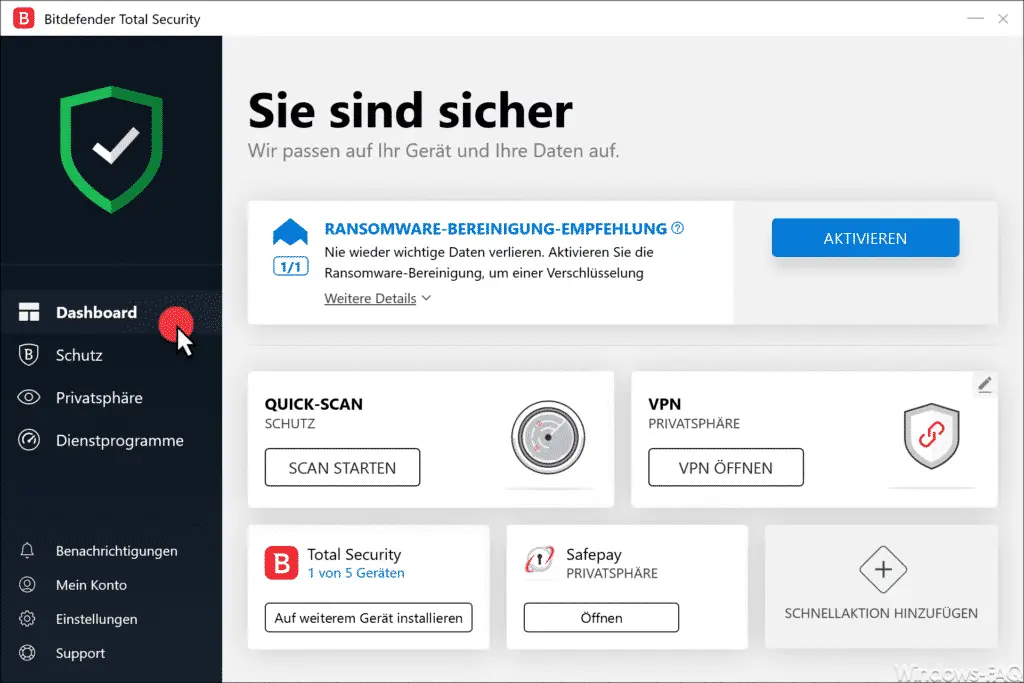Click the Dashboard grid icon
Screen dimensions: 1024x683
(x=29, y=312)
